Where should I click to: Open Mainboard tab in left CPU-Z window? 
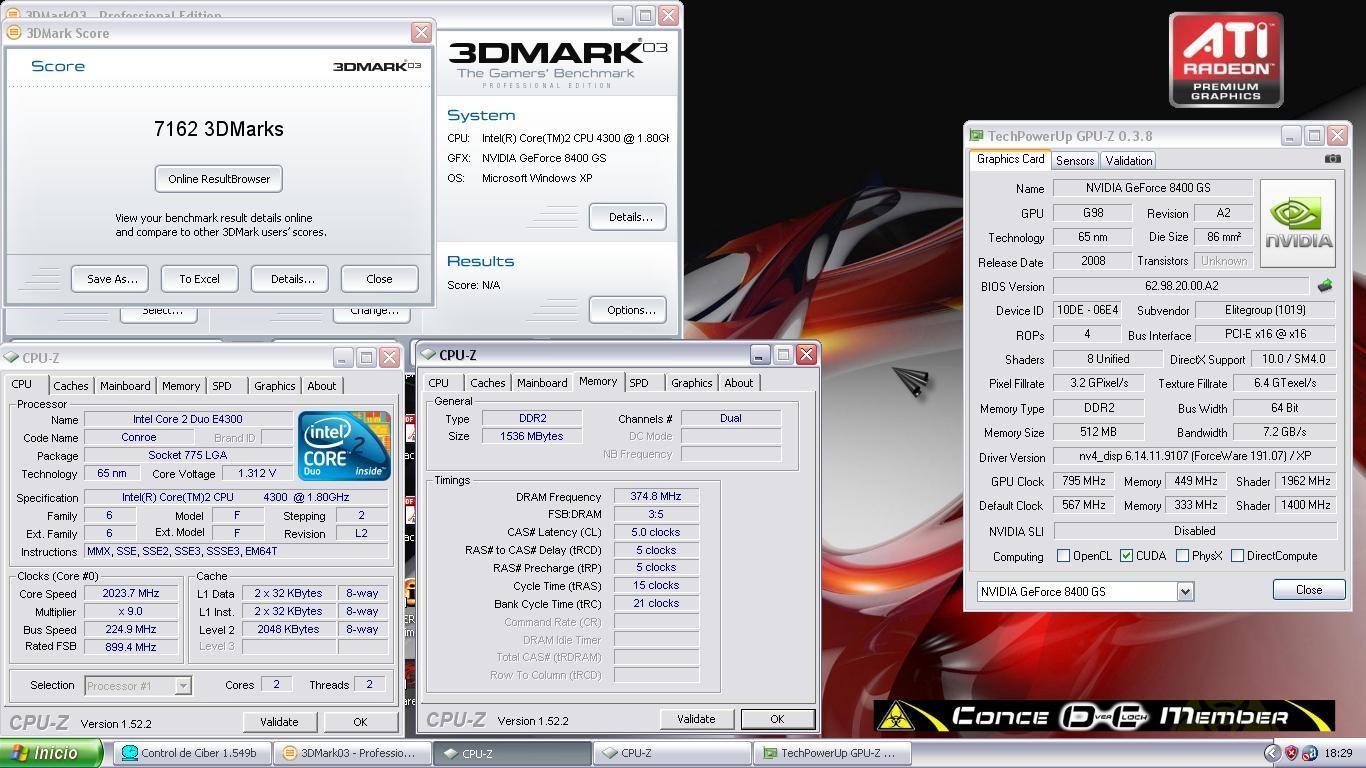[x=125, y=386]
